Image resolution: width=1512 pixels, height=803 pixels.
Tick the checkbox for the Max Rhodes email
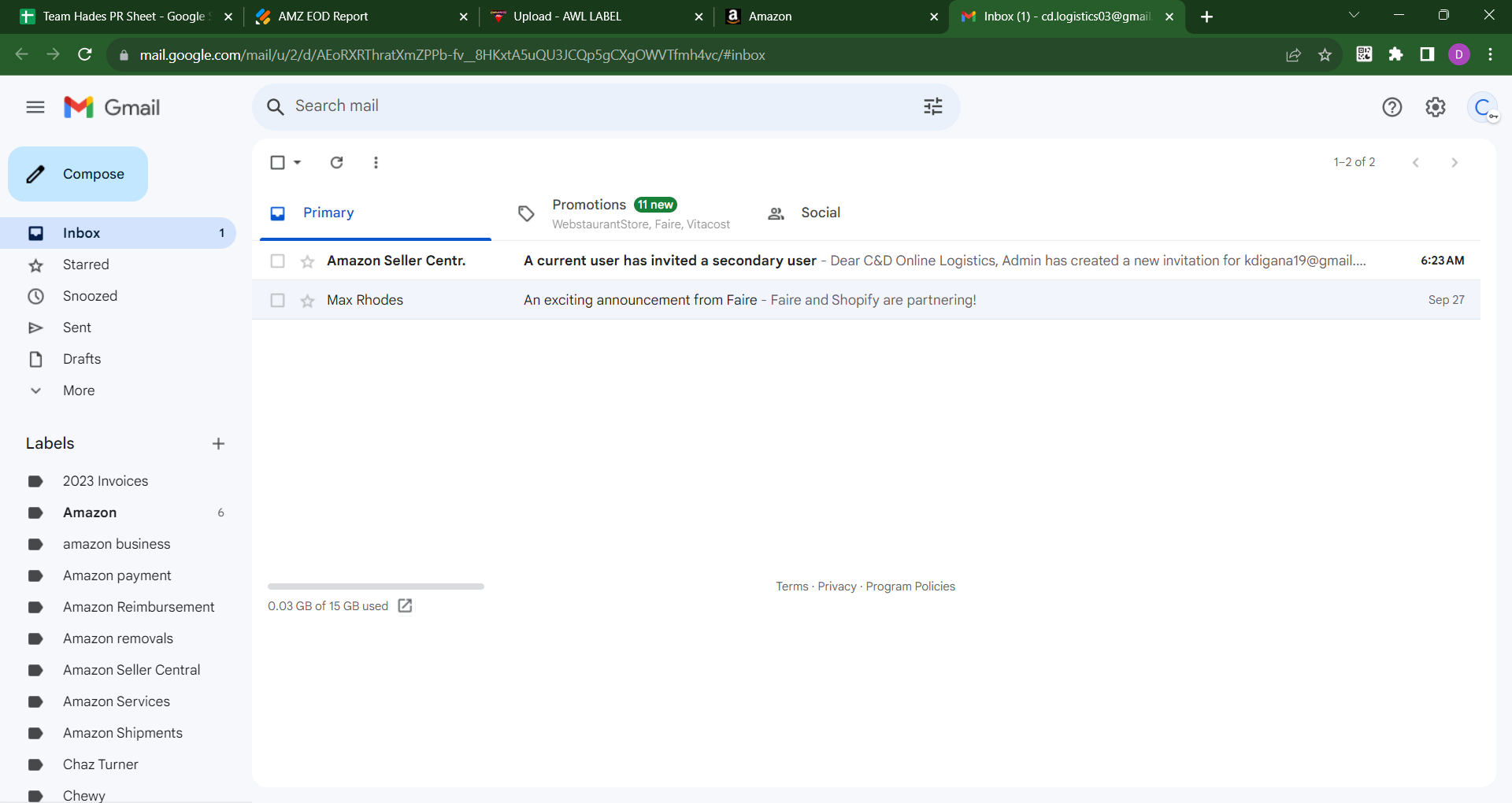pyautogui.click(x=277, y=300)
